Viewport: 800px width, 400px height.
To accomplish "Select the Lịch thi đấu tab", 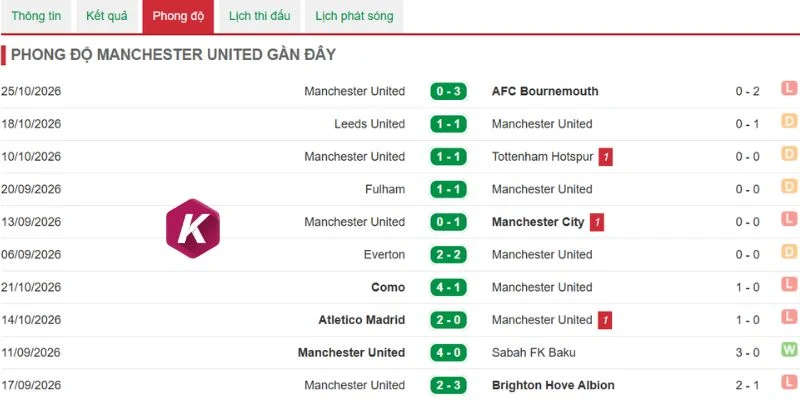I will tap(259, 16).
